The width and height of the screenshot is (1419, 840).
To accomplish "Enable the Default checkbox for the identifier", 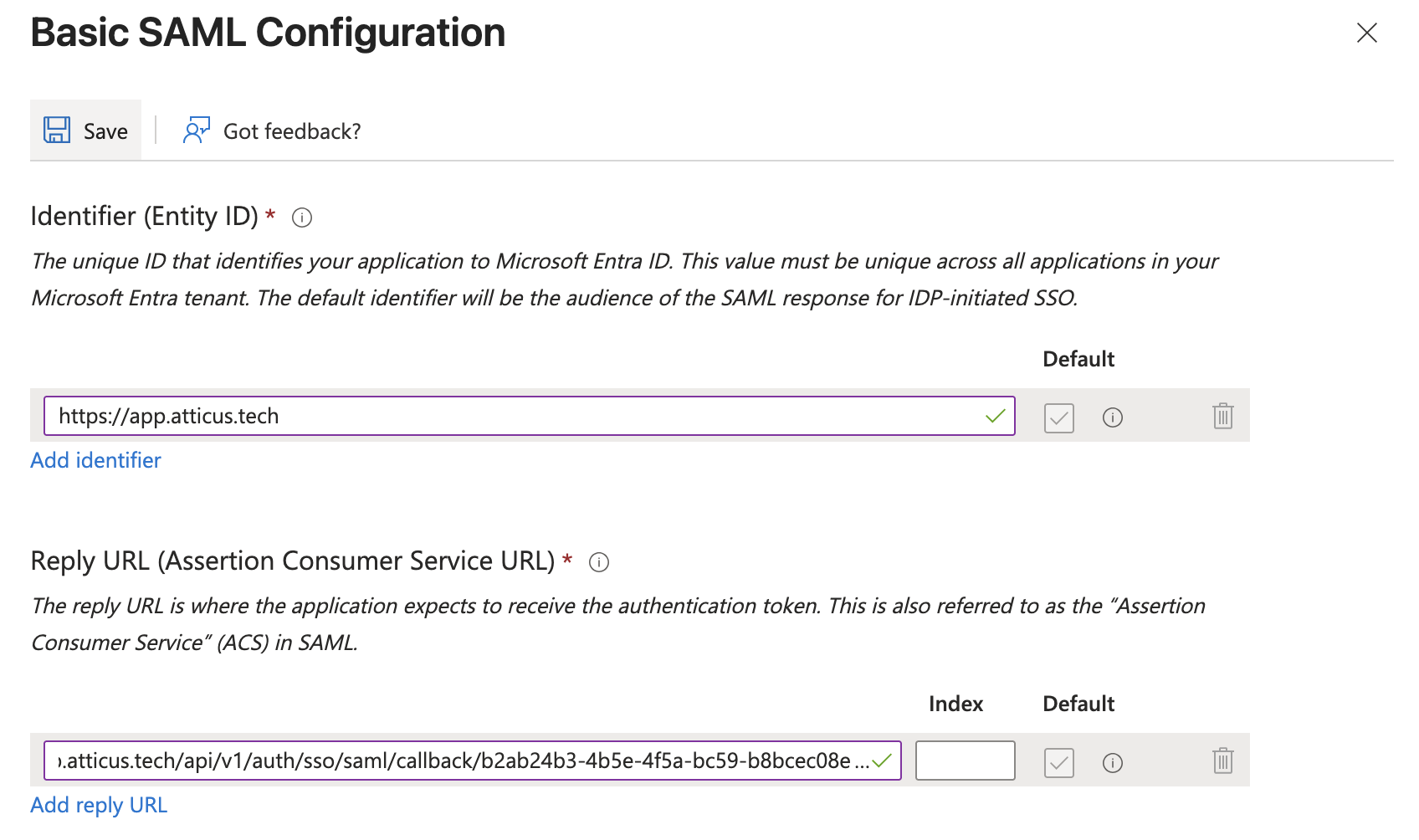I will (1058, 418).
